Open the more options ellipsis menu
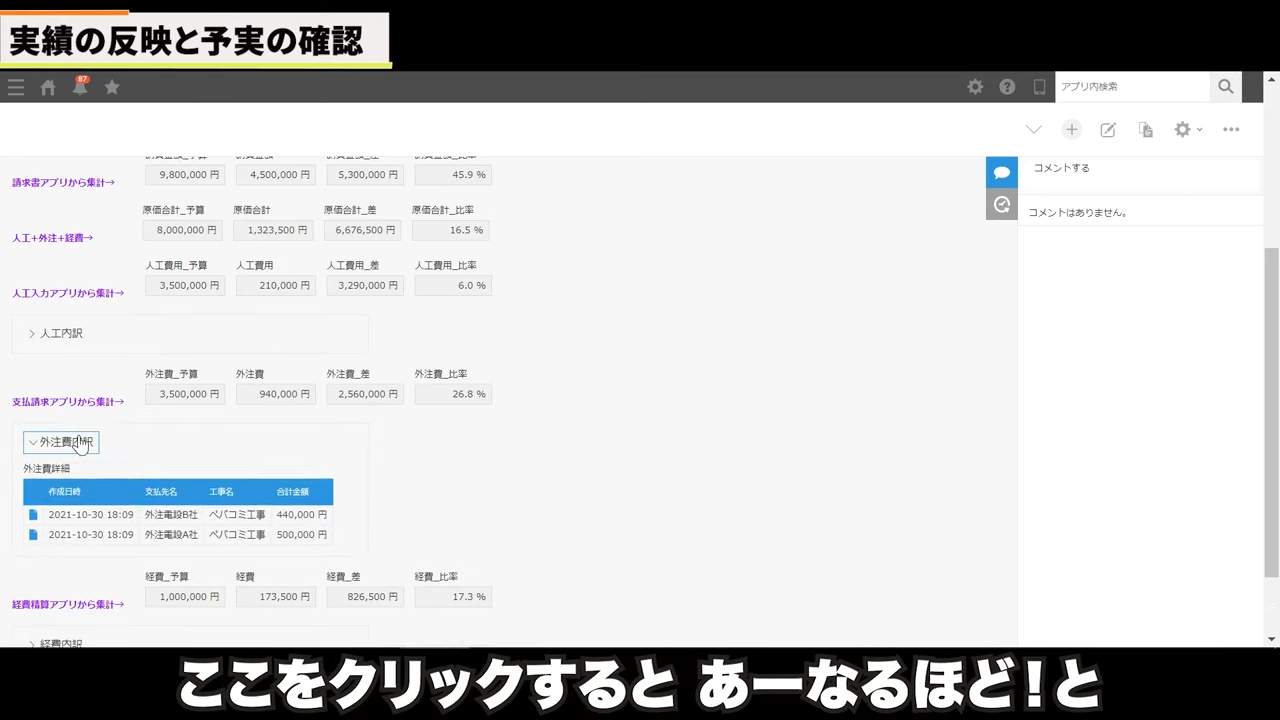This screenshot has height=720, width=1280. [1231, 130]
